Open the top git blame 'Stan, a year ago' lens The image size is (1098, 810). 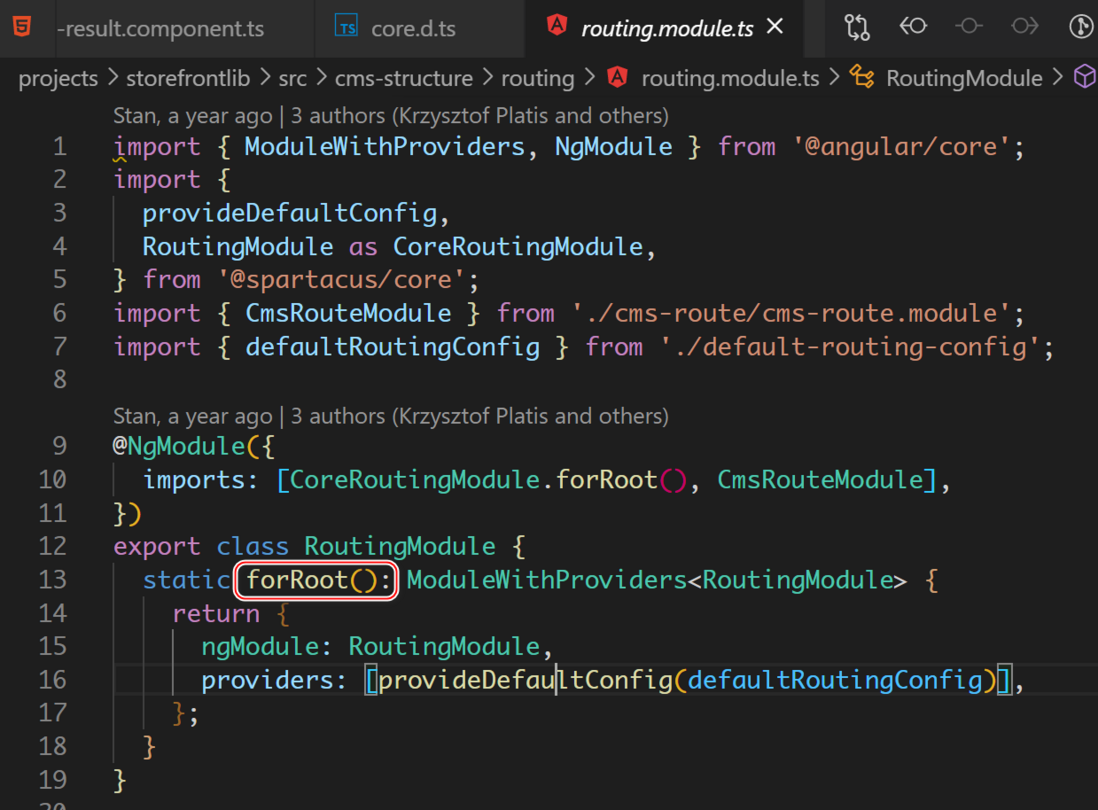(391, 116)
